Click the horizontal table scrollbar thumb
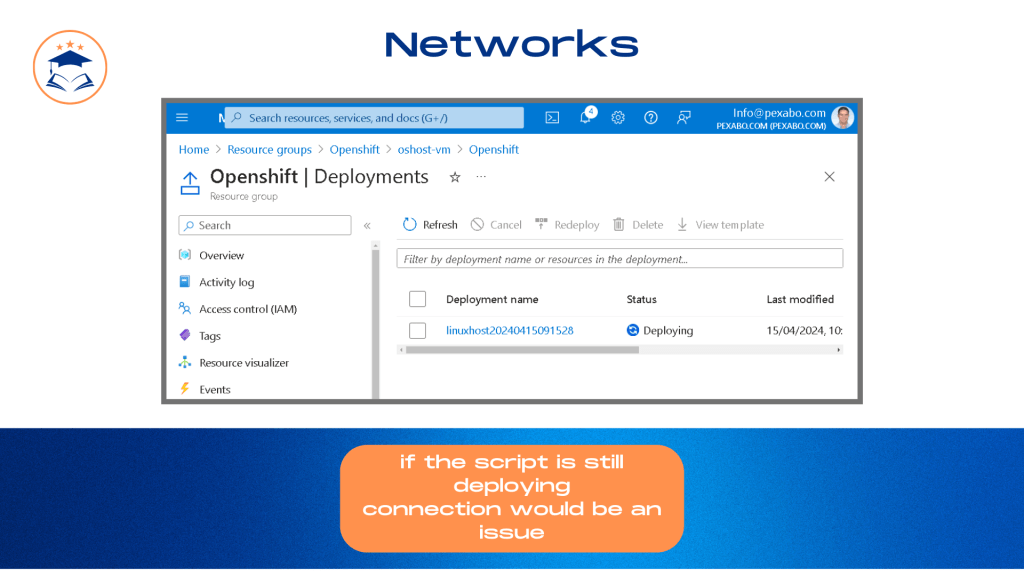This screenshot has height=576, width=1024. click(x=522, y=350)
